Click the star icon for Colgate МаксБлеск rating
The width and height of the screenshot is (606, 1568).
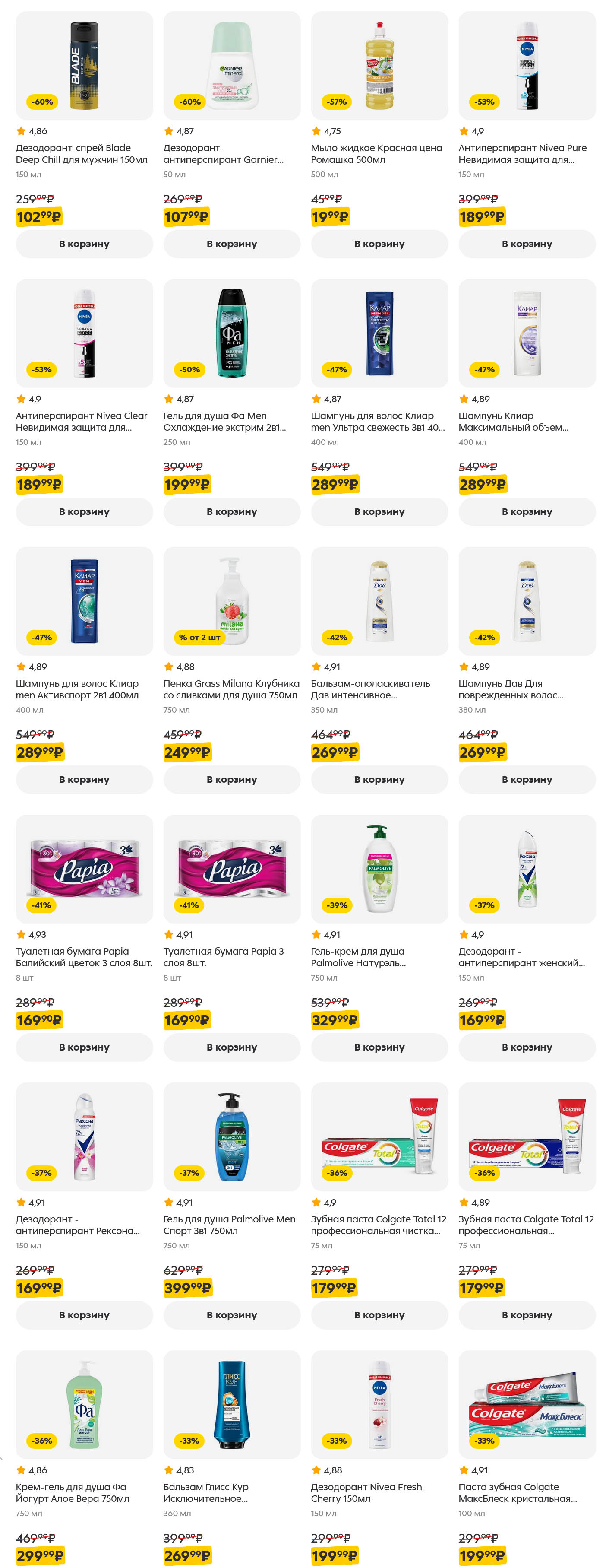click(x=464, y=1470)
